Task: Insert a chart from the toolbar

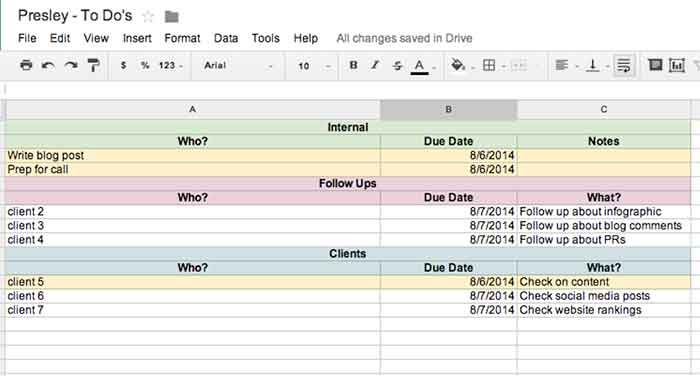Action: 677,65
